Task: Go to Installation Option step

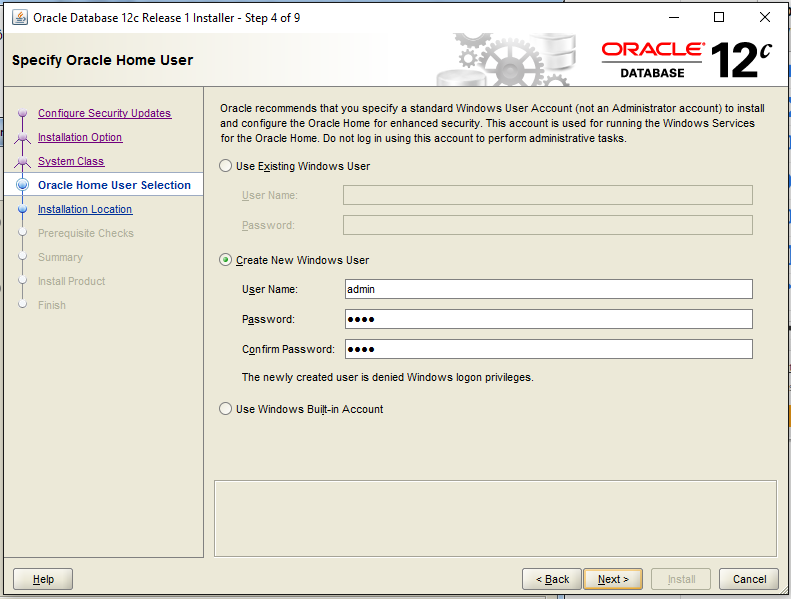Action: click(80, 137)
